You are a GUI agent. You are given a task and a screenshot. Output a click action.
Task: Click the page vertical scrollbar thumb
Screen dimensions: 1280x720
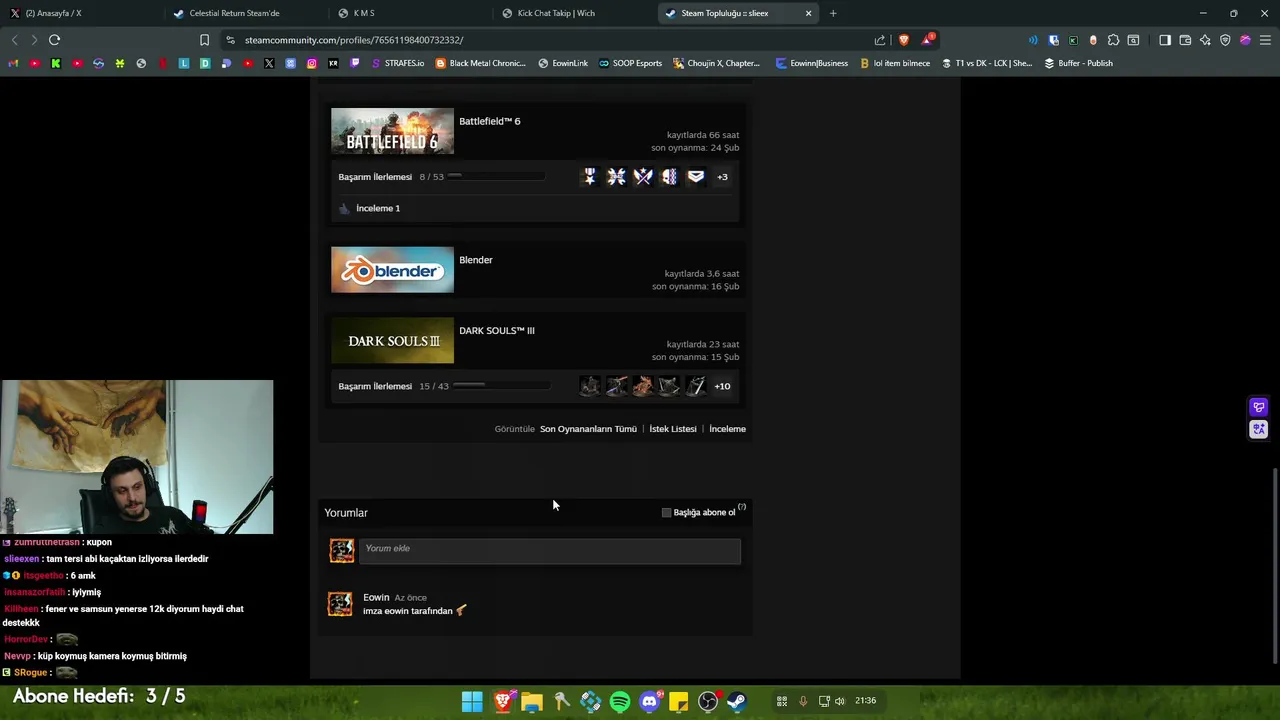coord(1274,565)
